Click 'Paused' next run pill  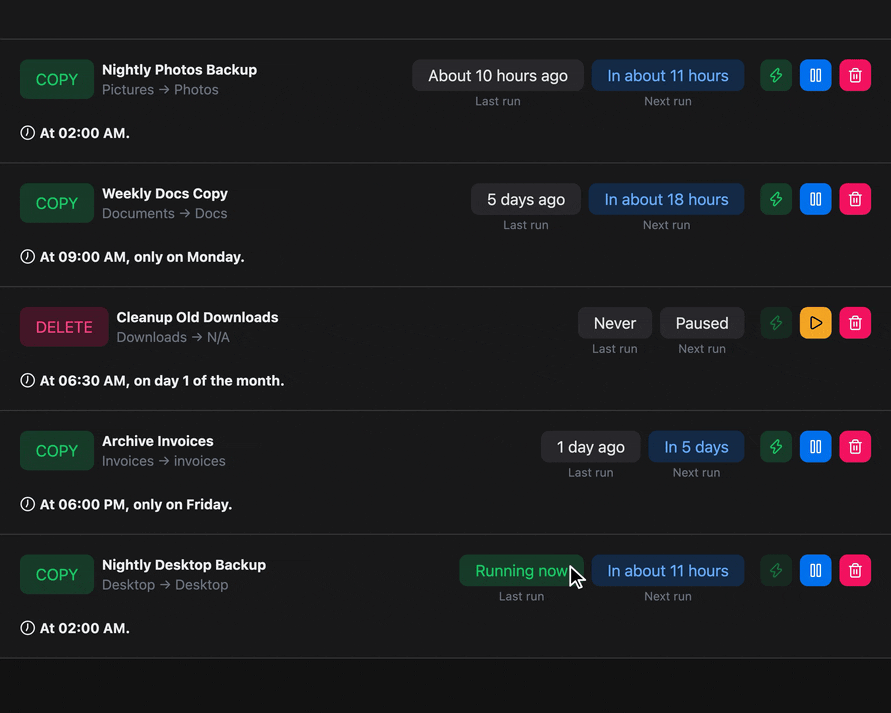(702, 323)
